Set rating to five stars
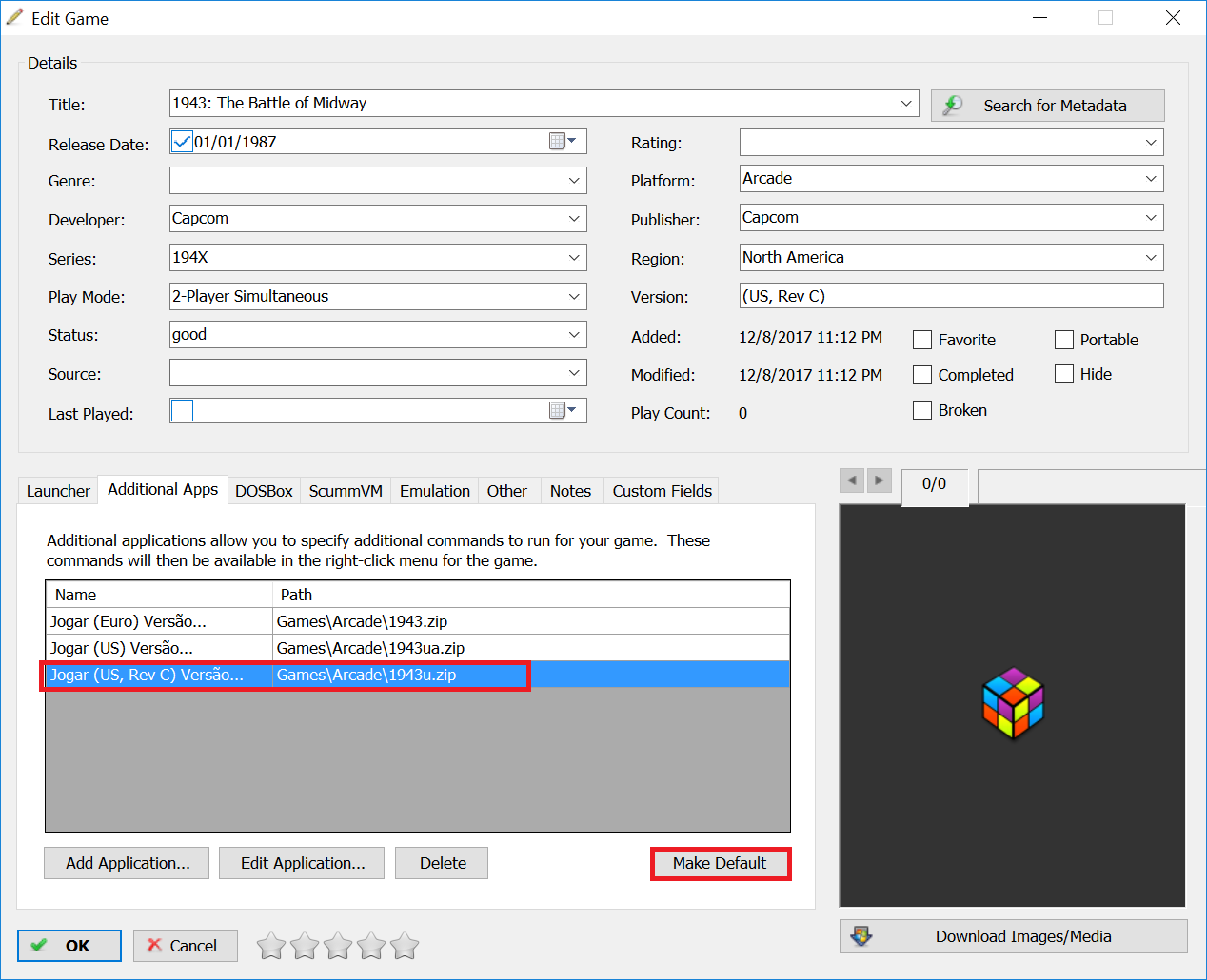 tap(405, 946)
